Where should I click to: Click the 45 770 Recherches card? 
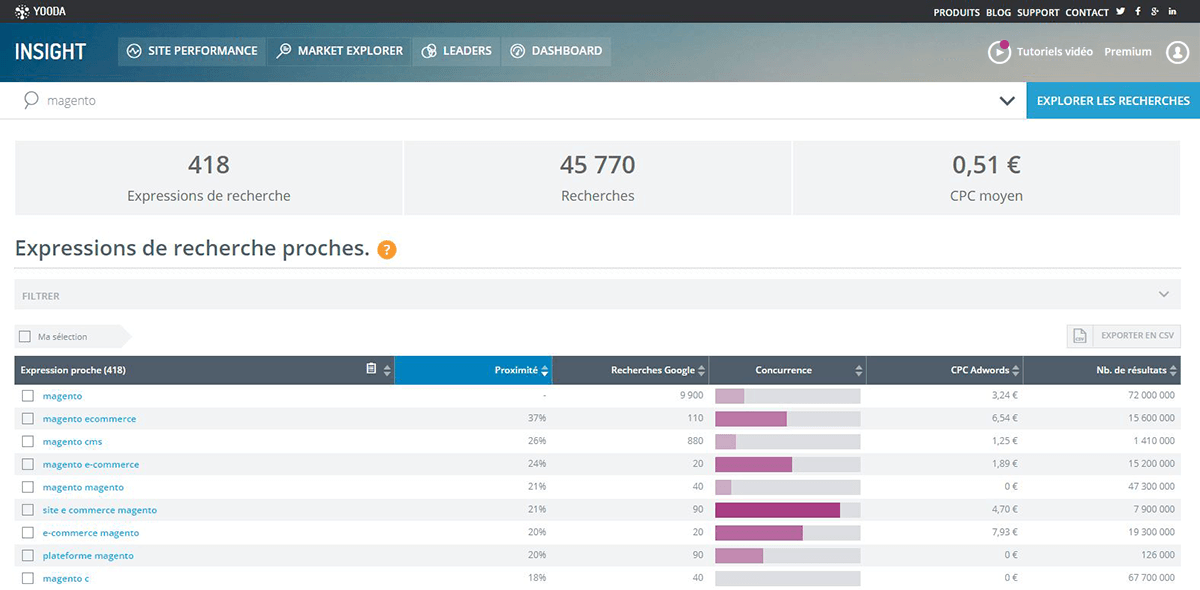[597, 178]
